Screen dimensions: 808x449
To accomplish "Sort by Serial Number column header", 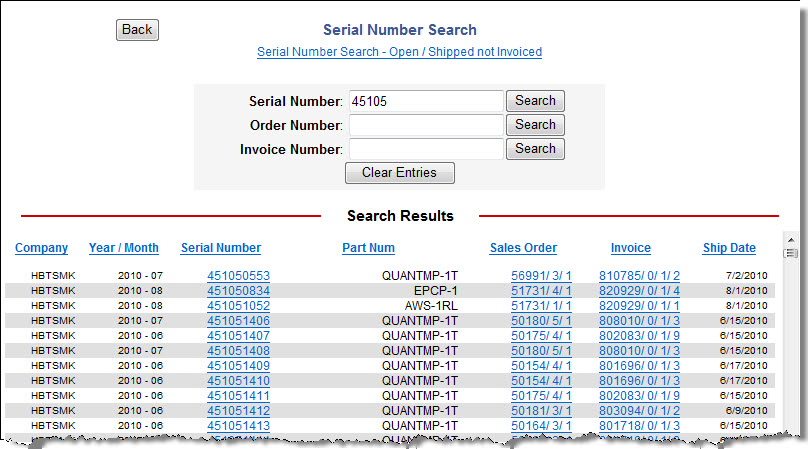I will click(x=221, y=248).
